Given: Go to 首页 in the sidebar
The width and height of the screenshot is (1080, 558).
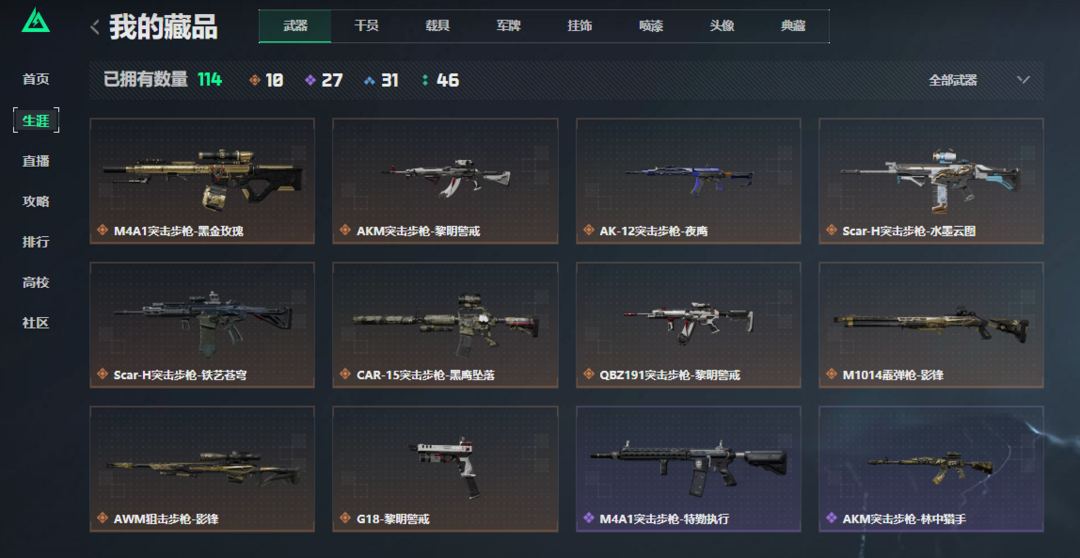Looking at the screenshot, I should (36, 79).
